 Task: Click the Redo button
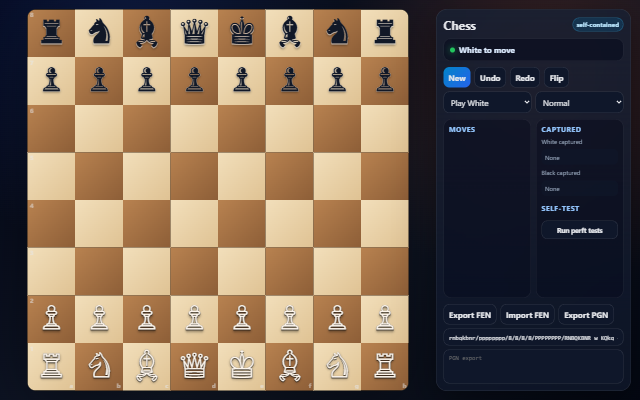tap(525, 78)
